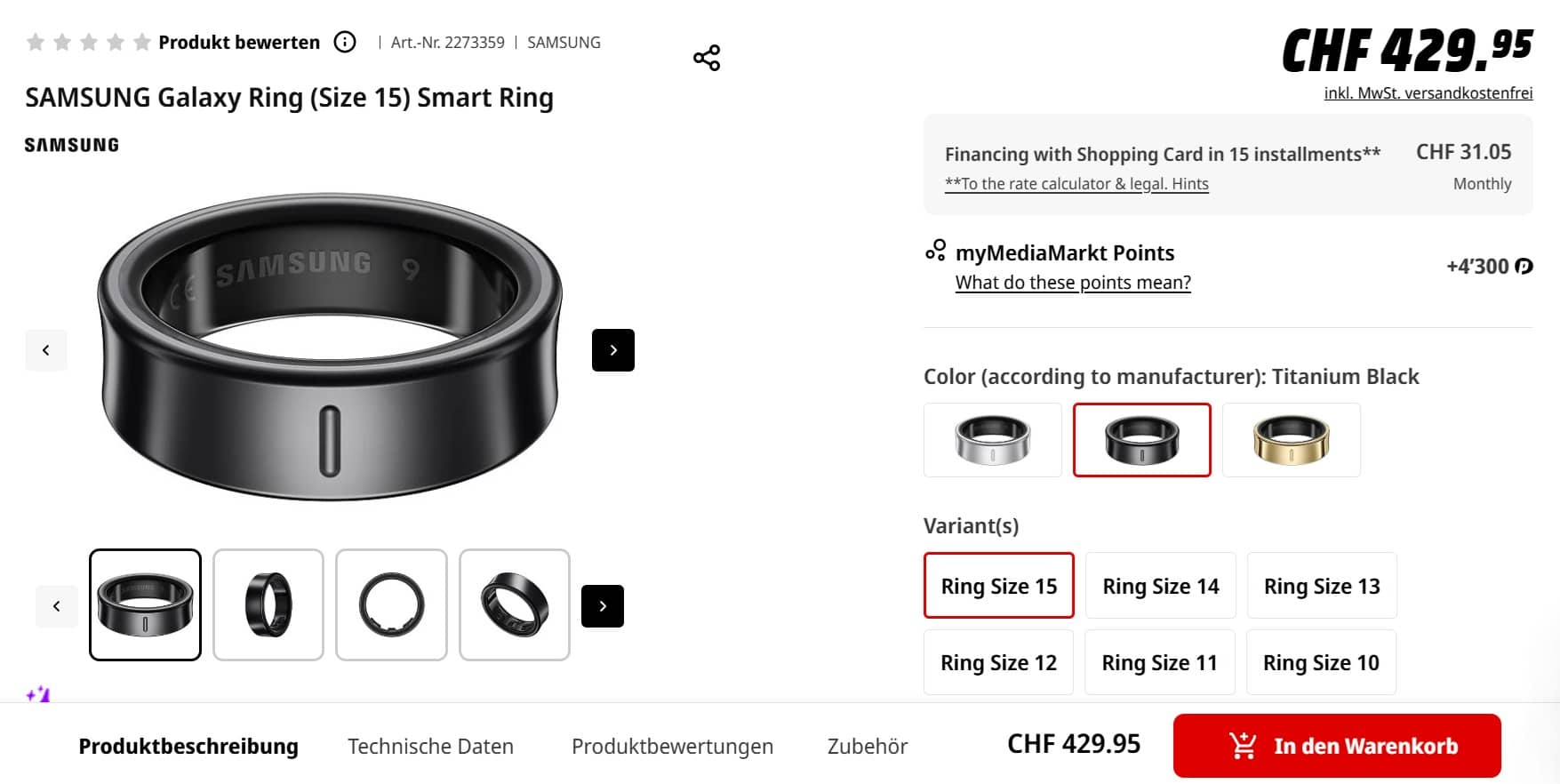Open the rate calculator & legal hints link
Screen dimensions: 1560x784
(x=1076, y=184)
